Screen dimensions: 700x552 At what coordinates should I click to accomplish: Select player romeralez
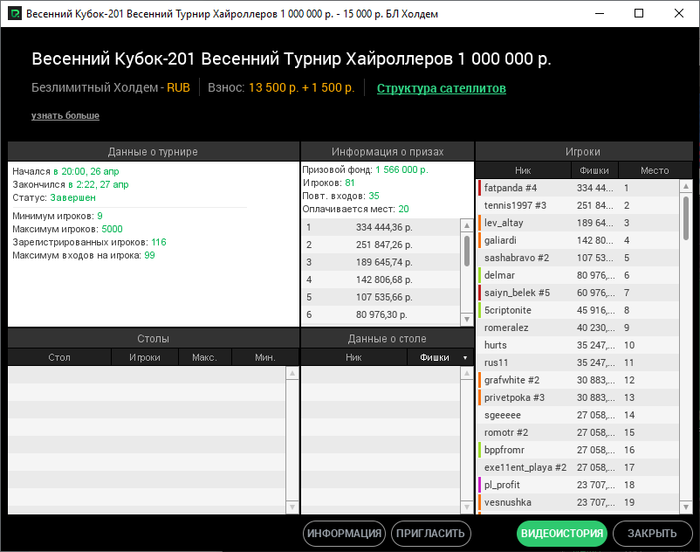tap(578, 327)
